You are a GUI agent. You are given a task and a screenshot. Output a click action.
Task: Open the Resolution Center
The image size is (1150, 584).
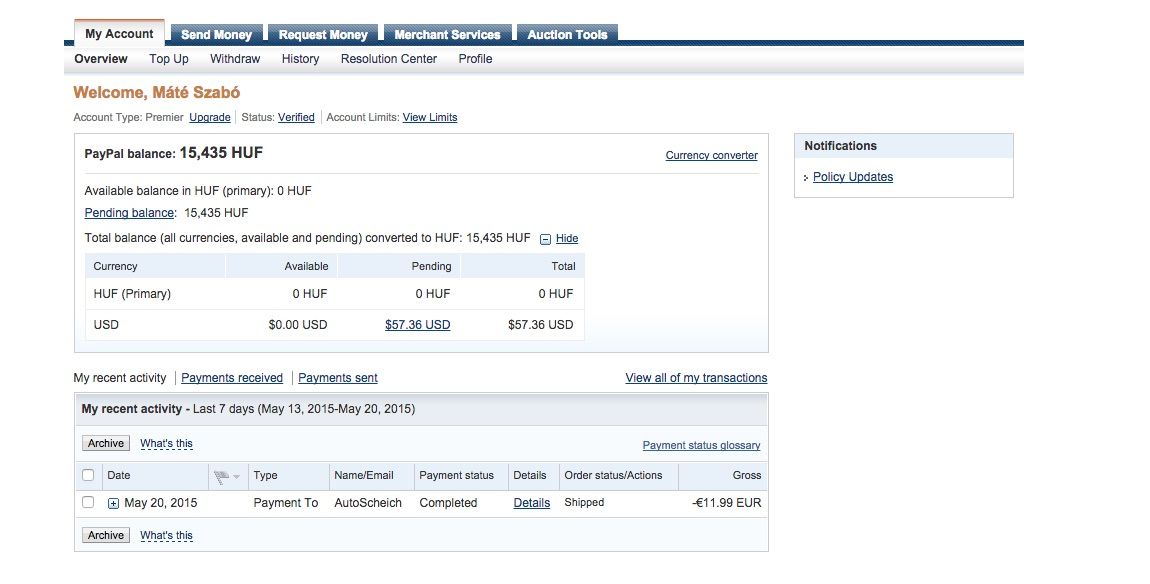389,59
